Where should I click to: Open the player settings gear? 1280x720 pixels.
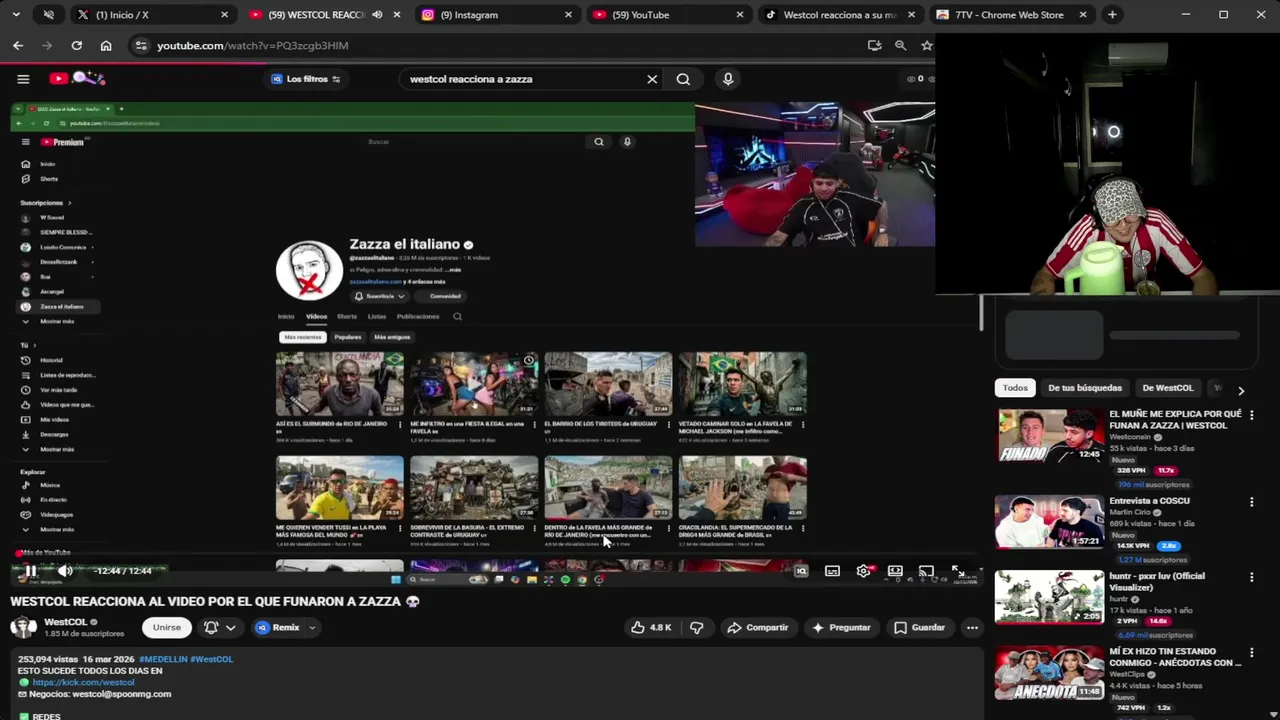[864, 571]
